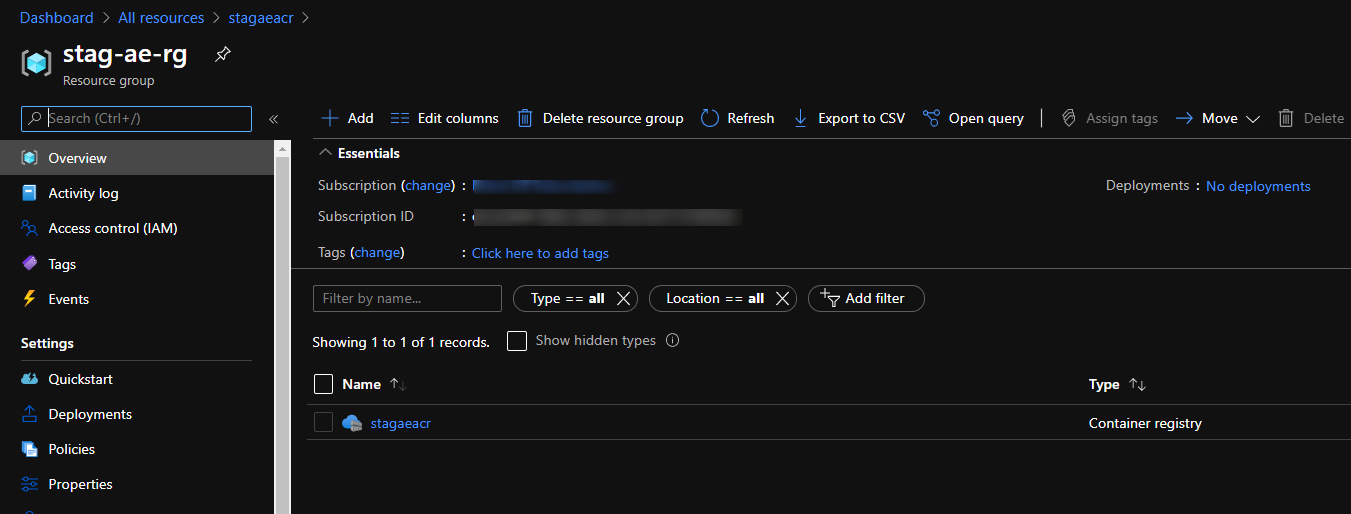Image resolution: width=1351 pixels, height=514 pixels.
Task: Open Deployments in the sidebar
Action: tap(137, 414)
